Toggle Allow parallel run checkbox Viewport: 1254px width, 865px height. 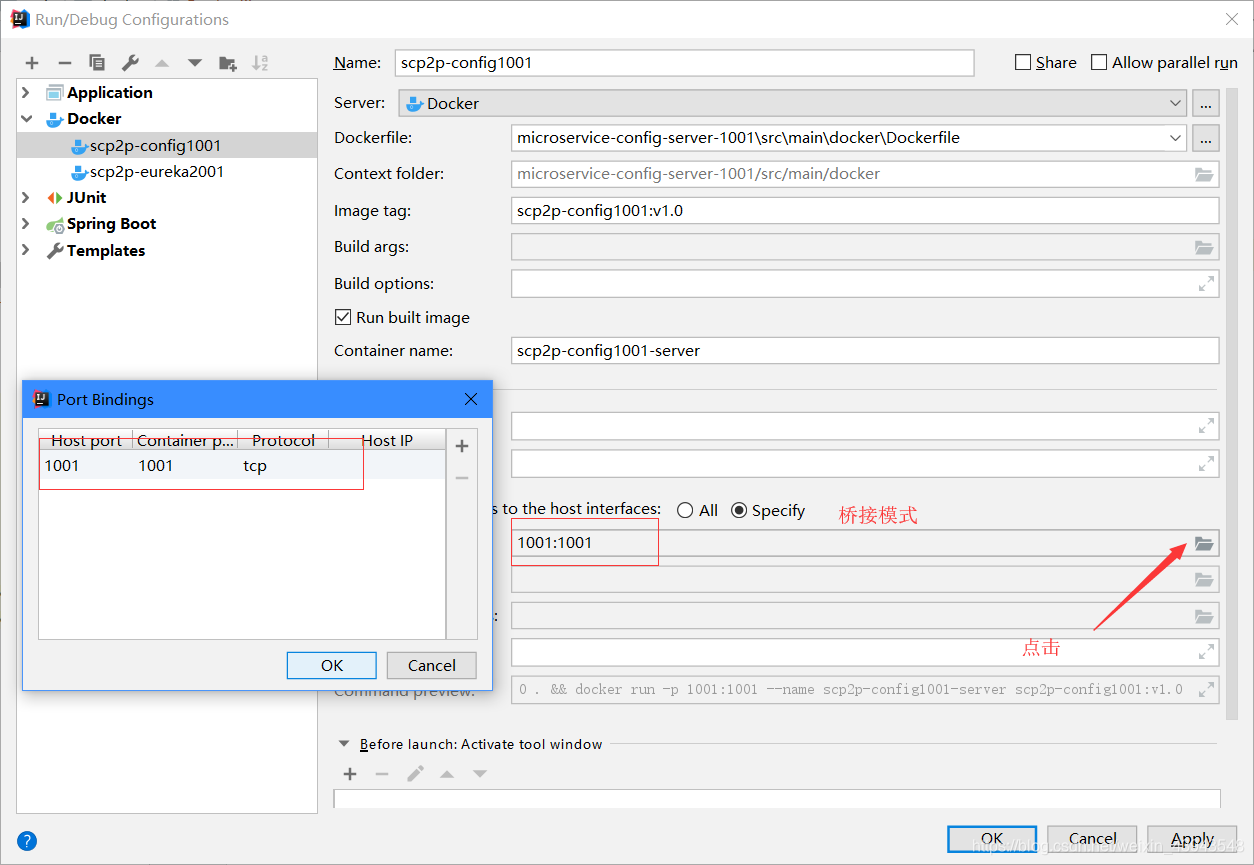[x=1099, y=62]
